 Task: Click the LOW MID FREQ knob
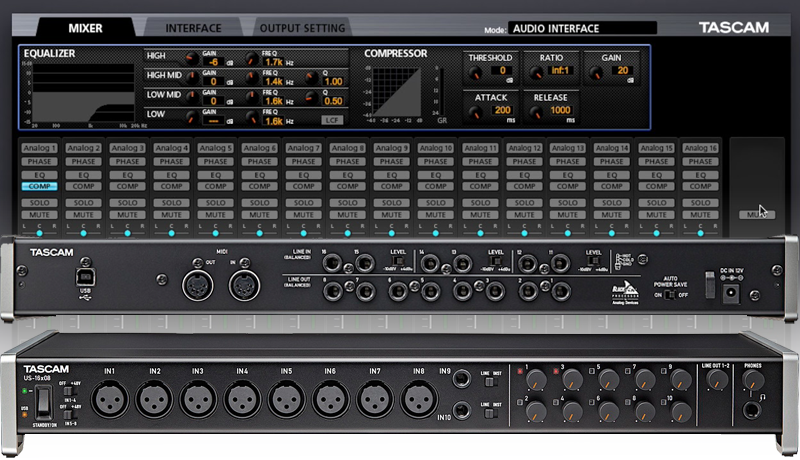coord(252,97)
